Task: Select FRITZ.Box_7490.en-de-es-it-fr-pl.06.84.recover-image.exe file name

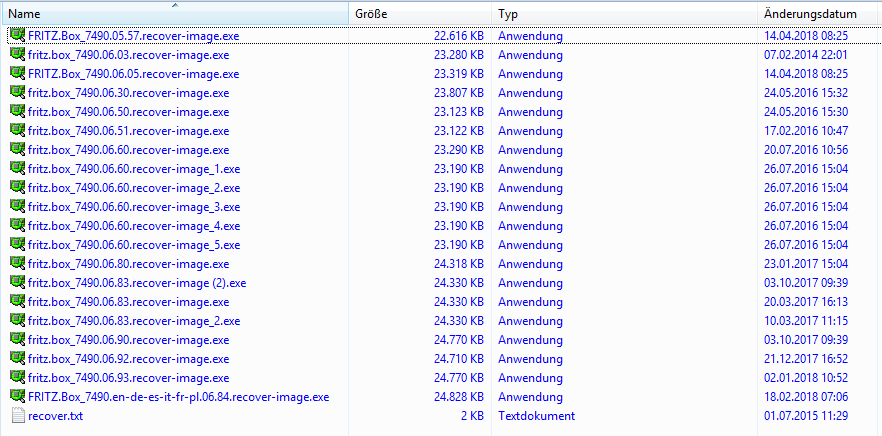Action: coord(178,397)
